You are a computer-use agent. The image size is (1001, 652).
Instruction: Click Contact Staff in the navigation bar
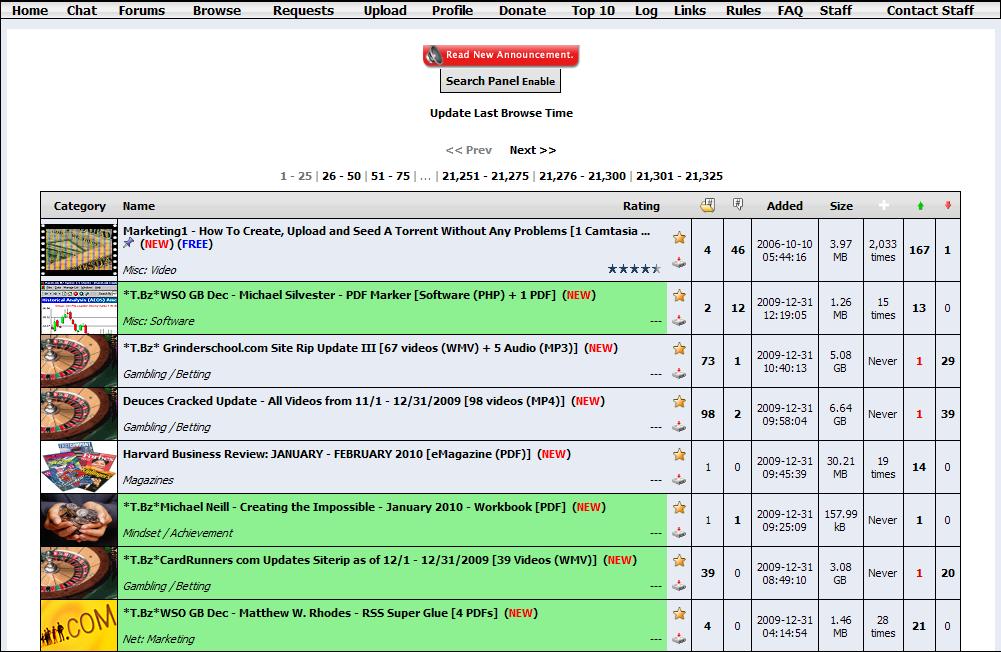coord(930,10)
